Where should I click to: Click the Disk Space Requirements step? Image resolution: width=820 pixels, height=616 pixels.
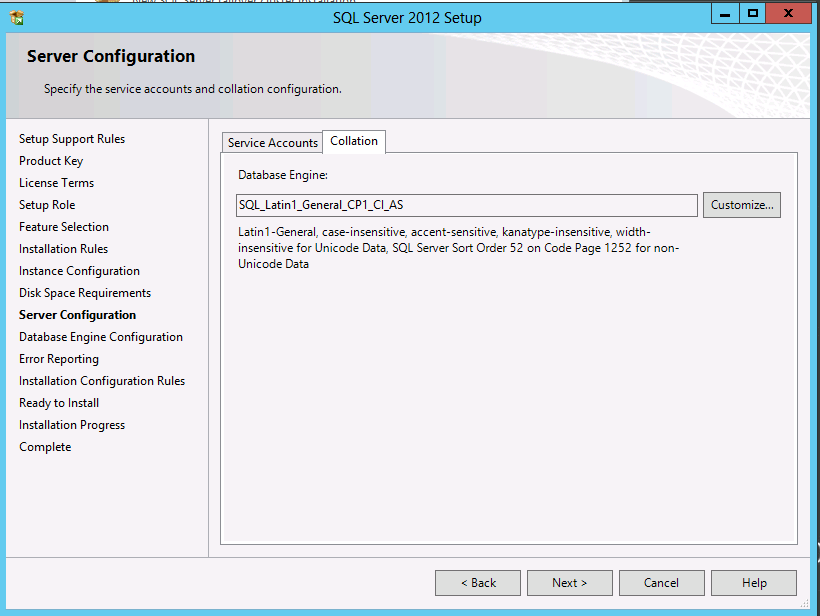[85, 293]
